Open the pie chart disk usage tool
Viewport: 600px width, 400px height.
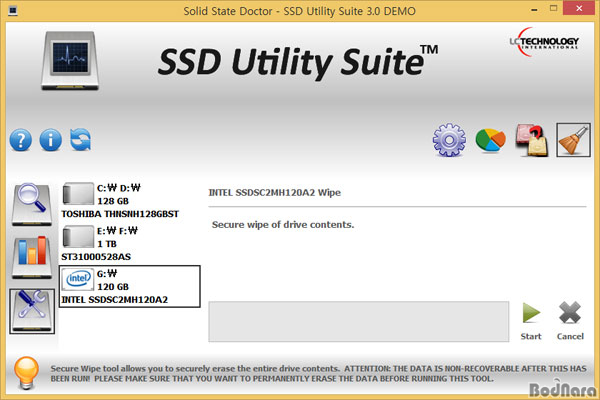tap(491, 140)
